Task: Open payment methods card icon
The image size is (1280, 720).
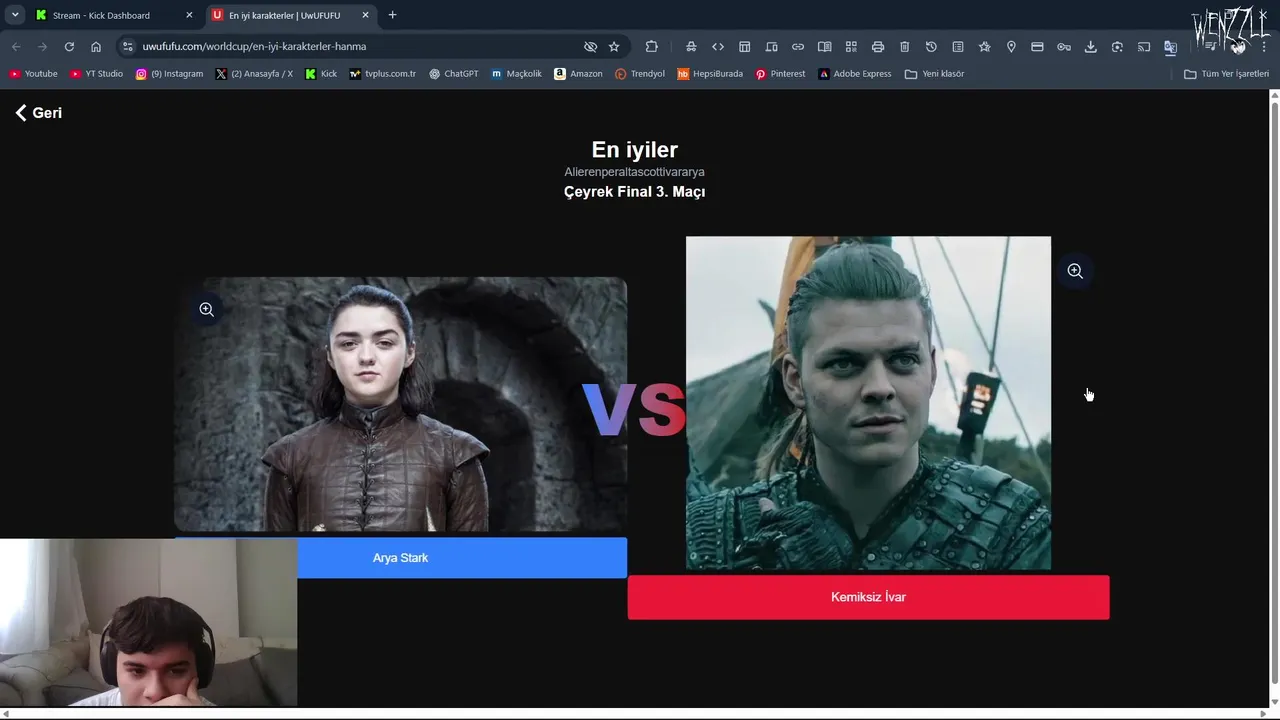Action: click(x=1038, y=46)
